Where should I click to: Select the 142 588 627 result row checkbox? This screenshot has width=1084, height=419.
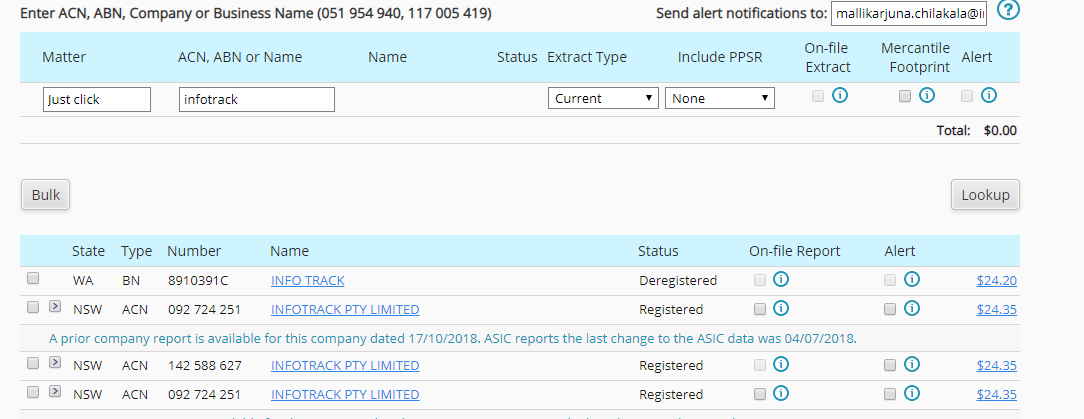pos(32,364)
